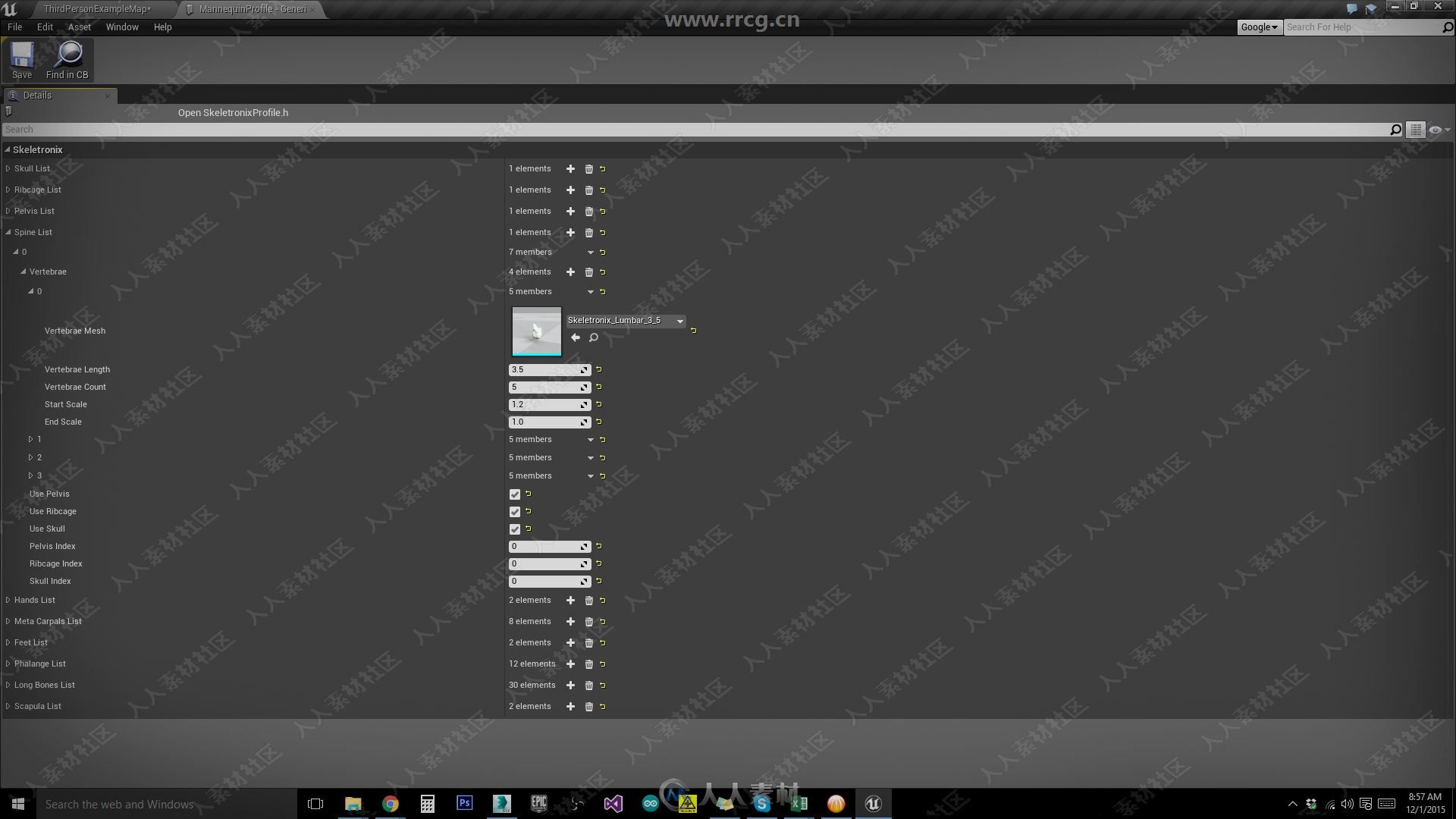Add element to Skull List

point(570,169)
